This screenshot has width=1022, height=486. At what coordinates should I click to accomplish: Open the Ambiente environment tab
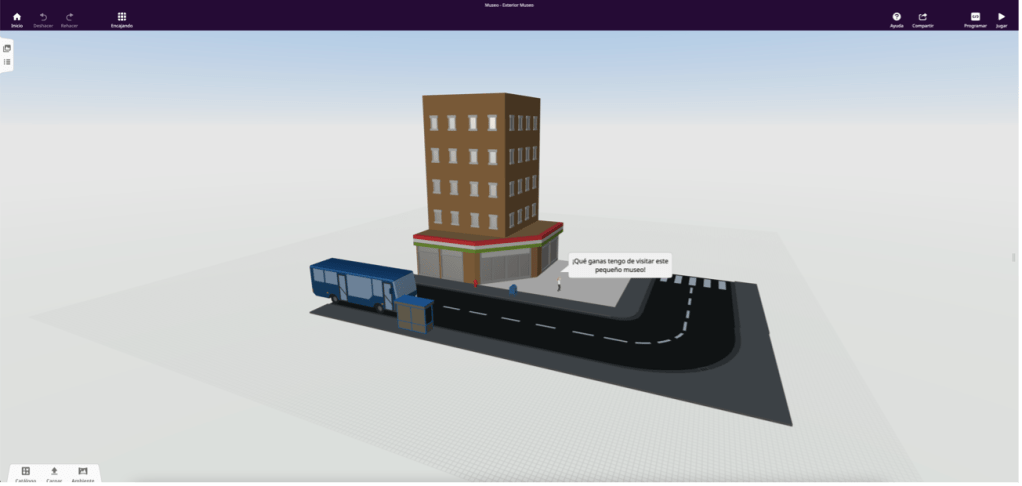tap(83, 471)
